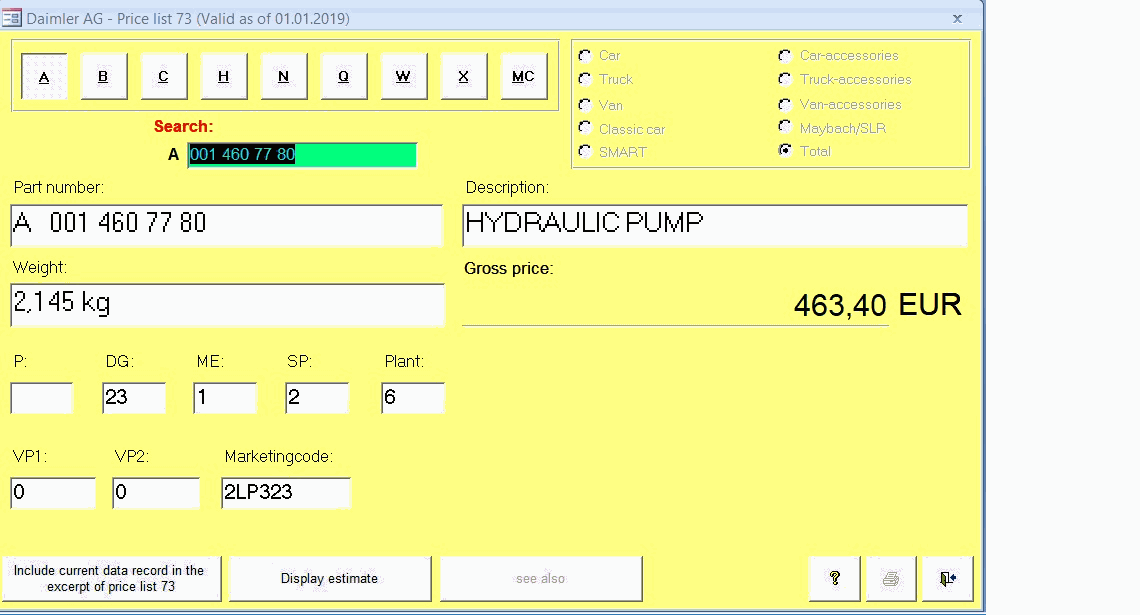
Task: Click the Marketingcode label
Action: tap(278, 457)
